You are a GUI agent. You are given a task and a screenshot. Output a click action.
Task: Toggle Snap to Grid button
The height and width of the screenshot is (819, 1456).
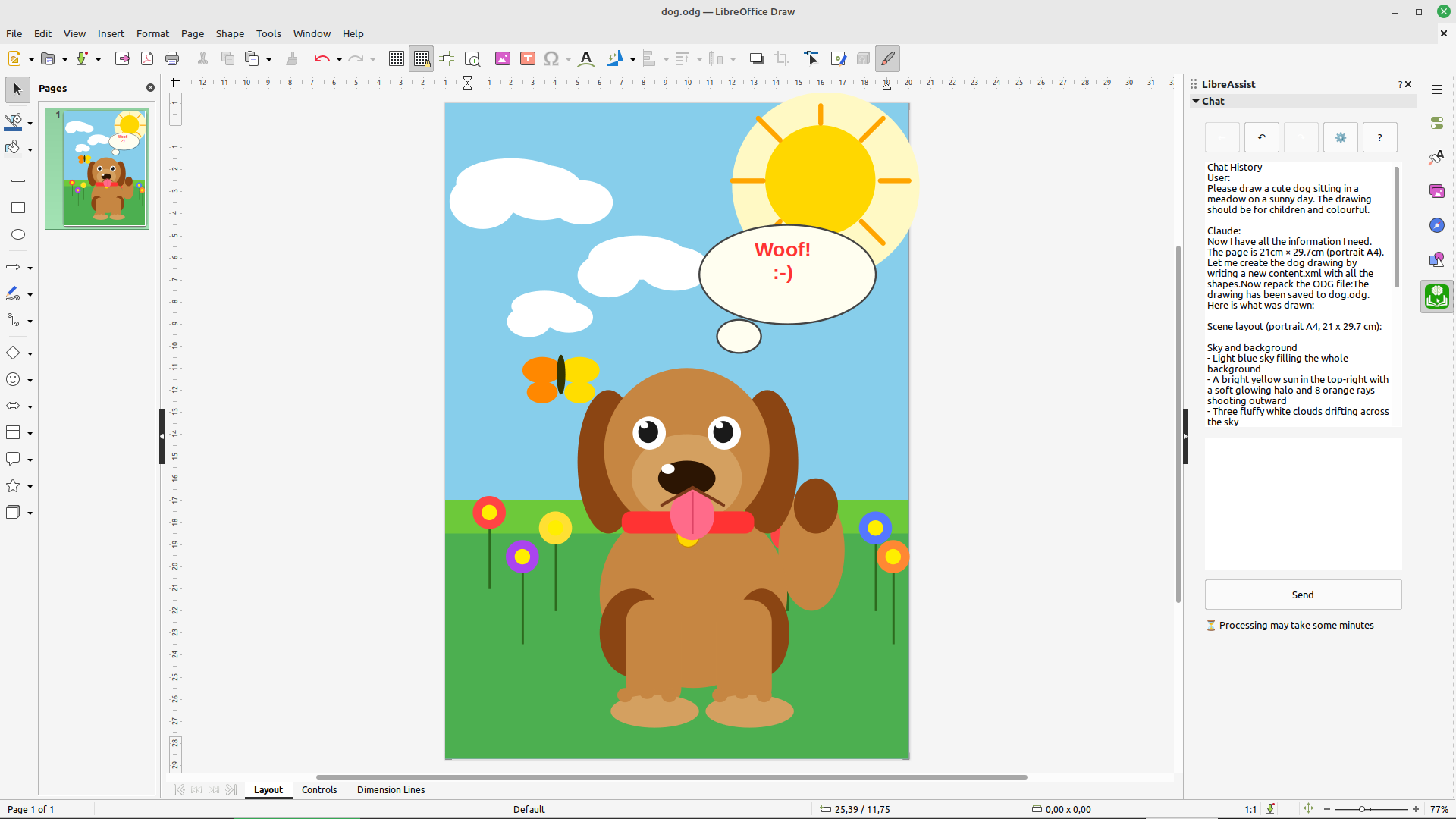(x=421, y=58)
